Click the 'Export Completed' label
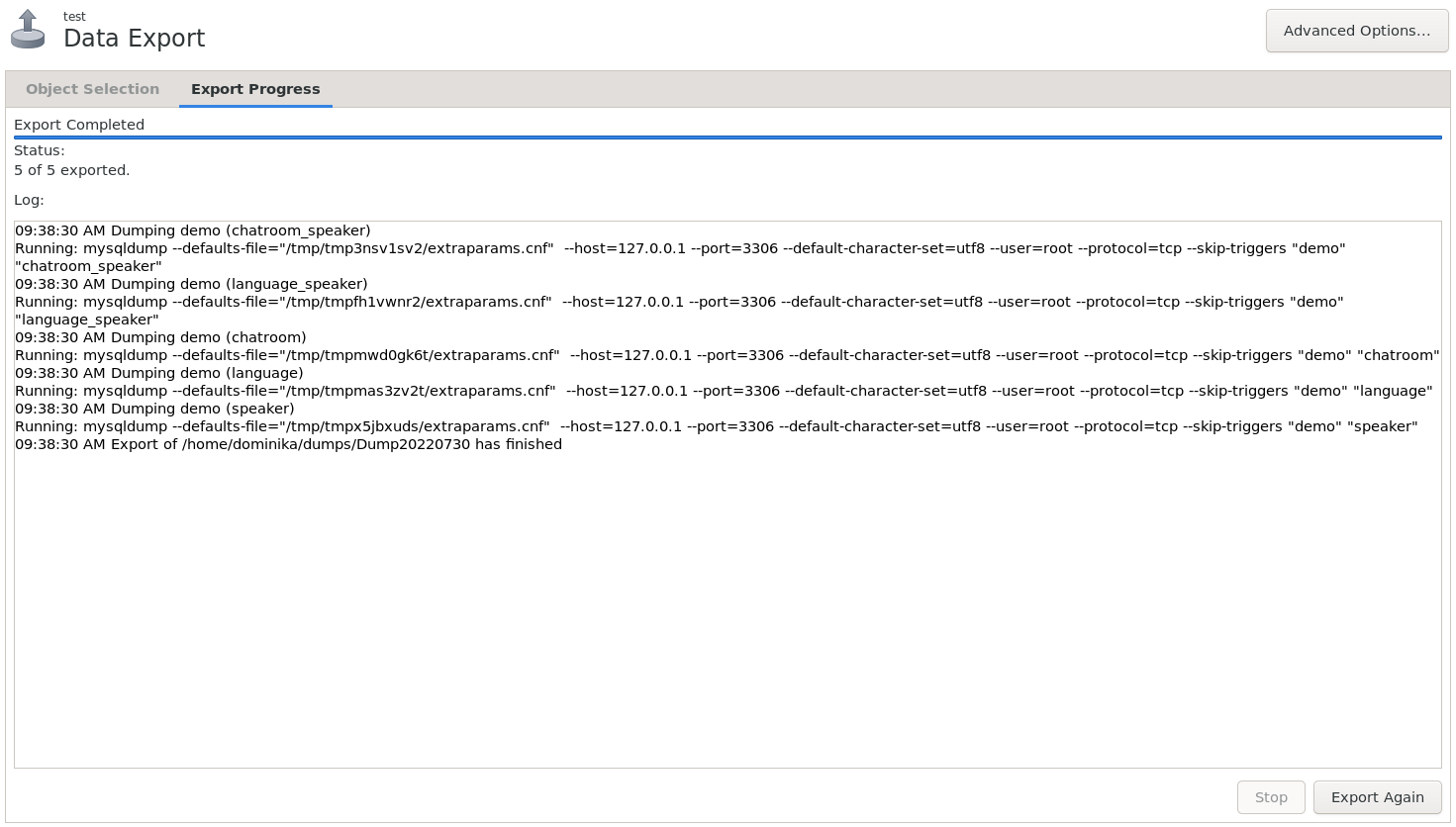Image resolution: width=1456 pixels, height=827 pixels. pyautogui.click(x=79, y=125)
